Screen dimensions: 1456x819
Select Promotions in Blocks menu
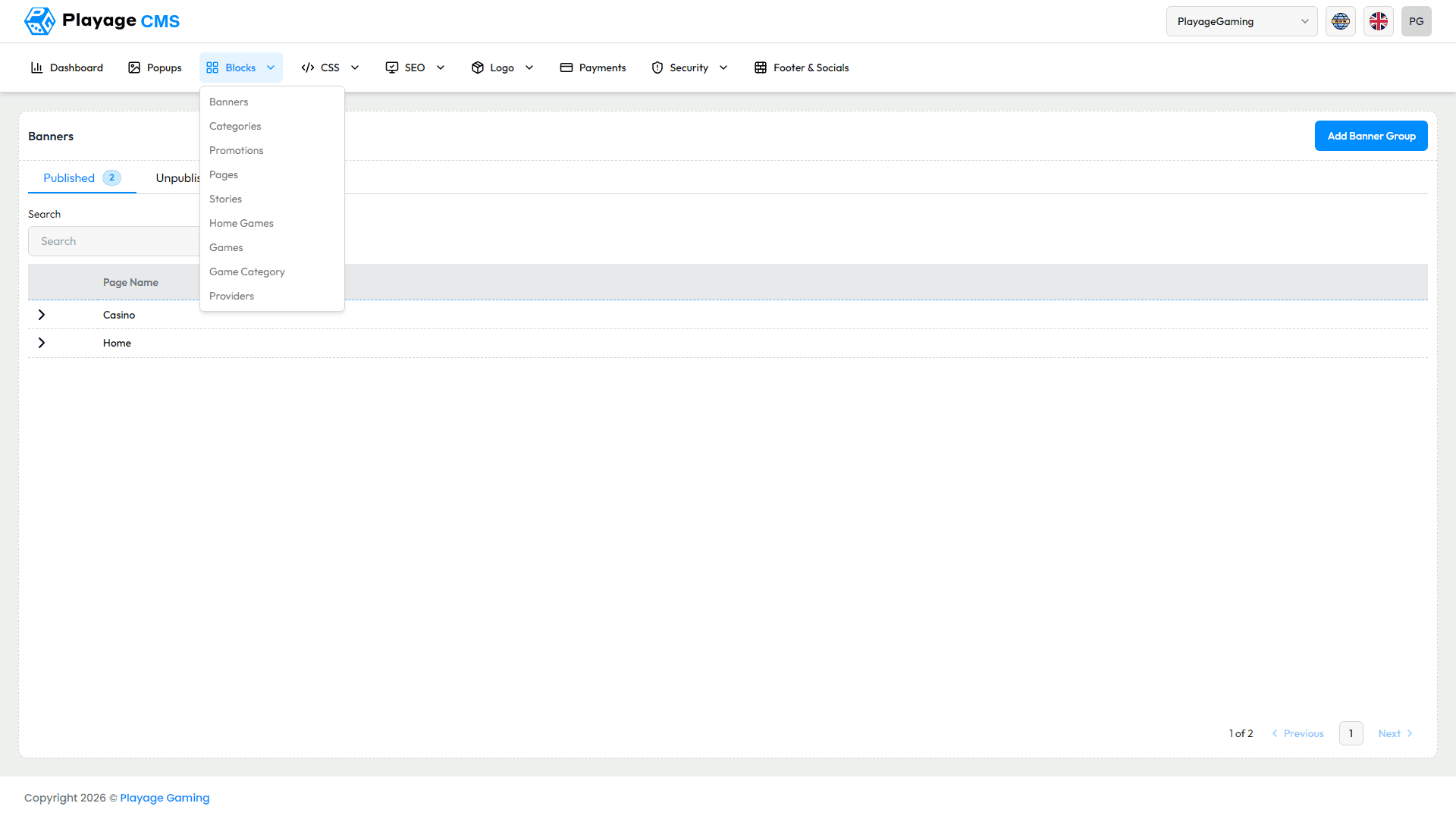coord(272,150)
